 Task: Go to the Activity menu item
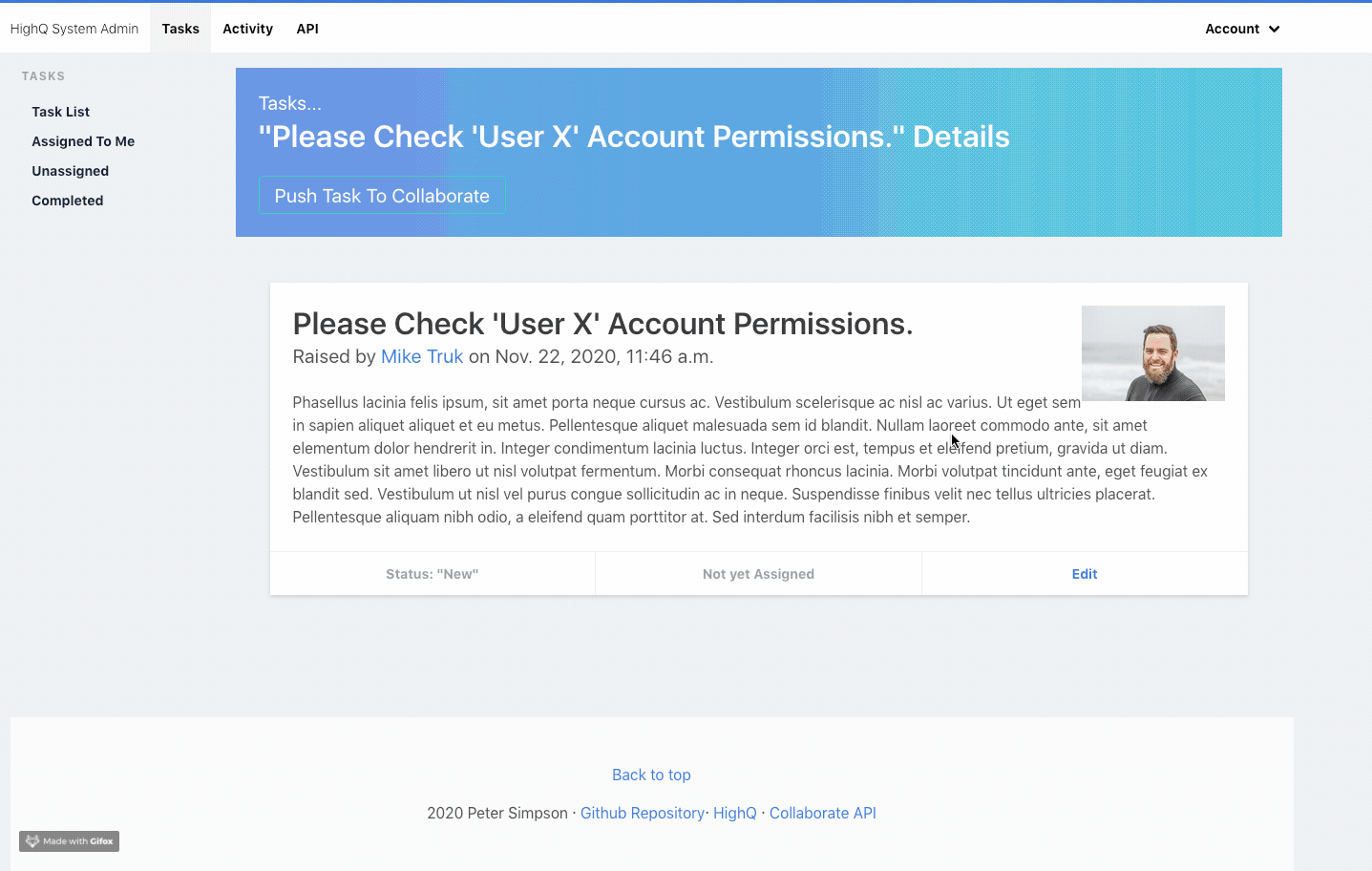pyautogui.click(x=247, y=29)
